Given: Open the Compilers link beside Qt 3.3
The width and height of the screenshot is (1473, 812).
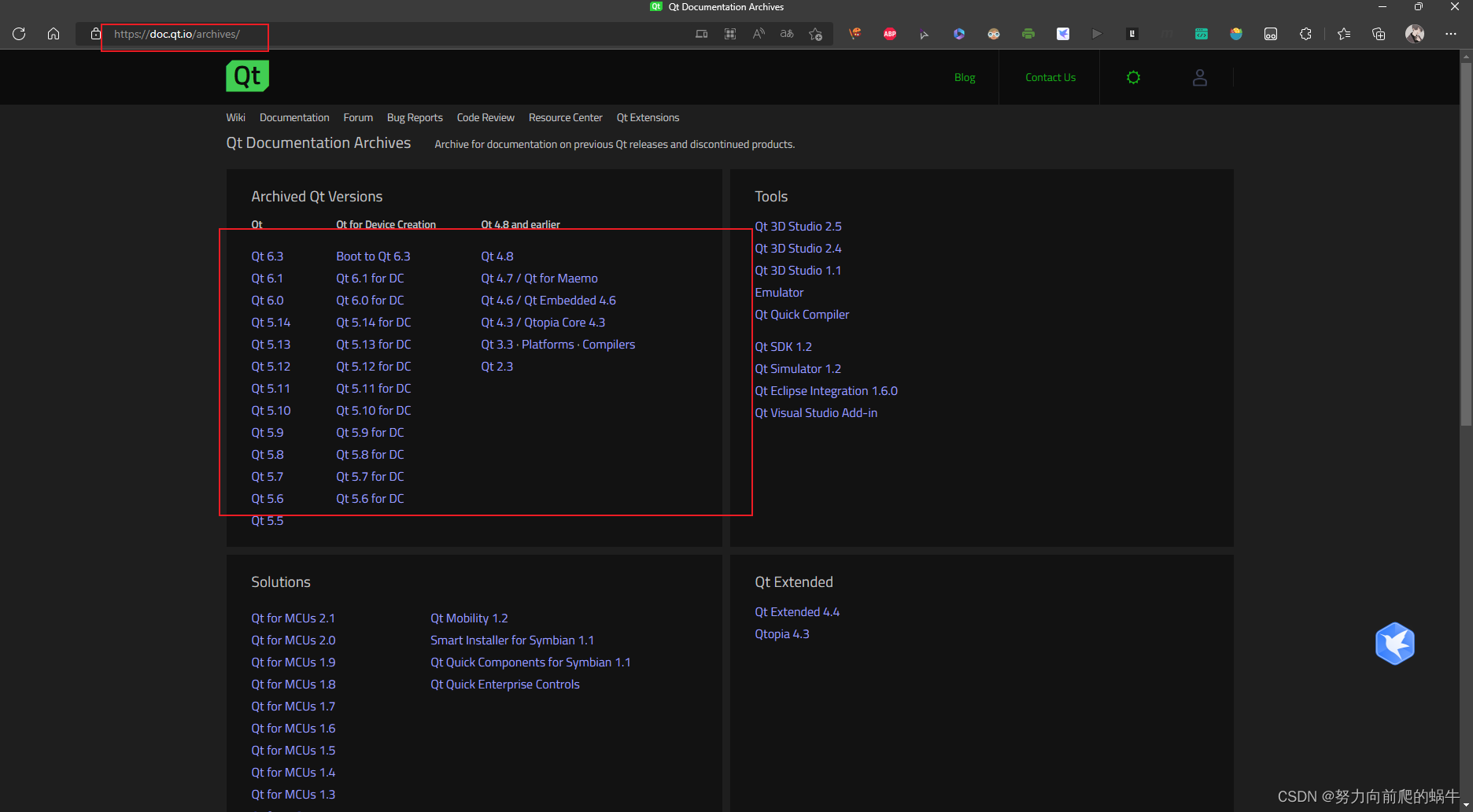Looking at the screenshot, I should [609, 345].
